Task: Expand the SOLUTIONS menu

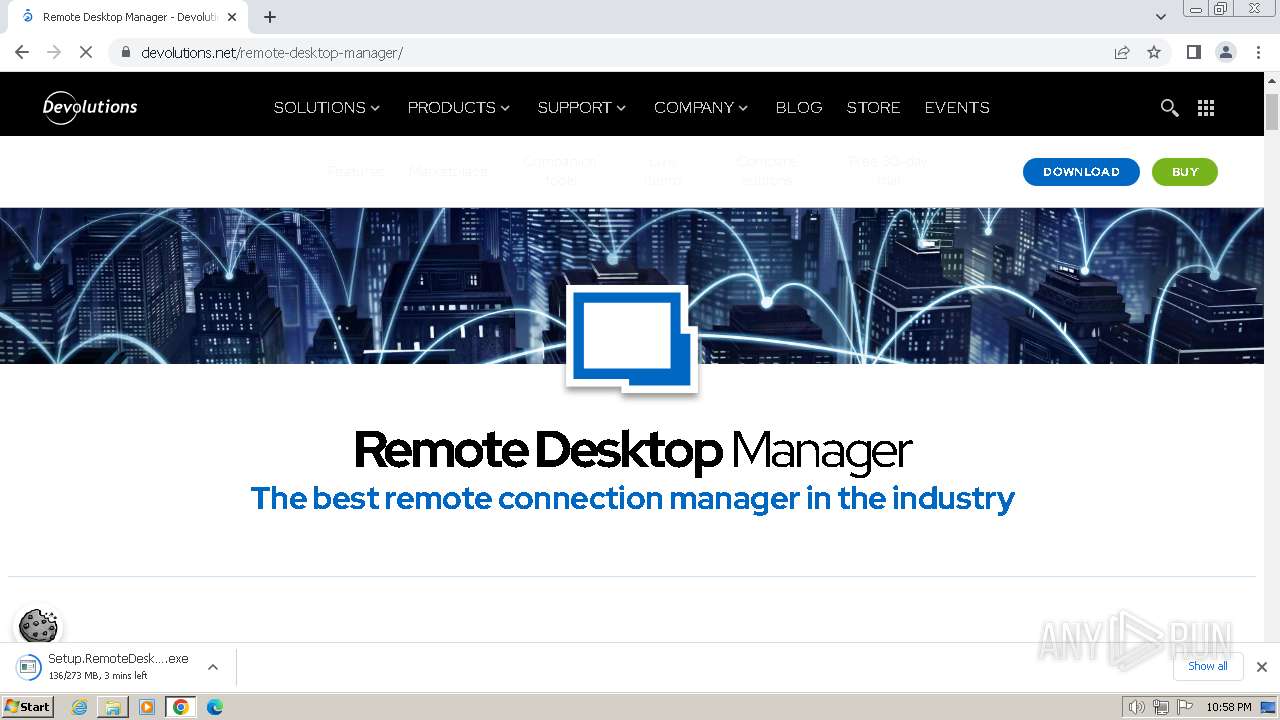Action: point(327,108)
